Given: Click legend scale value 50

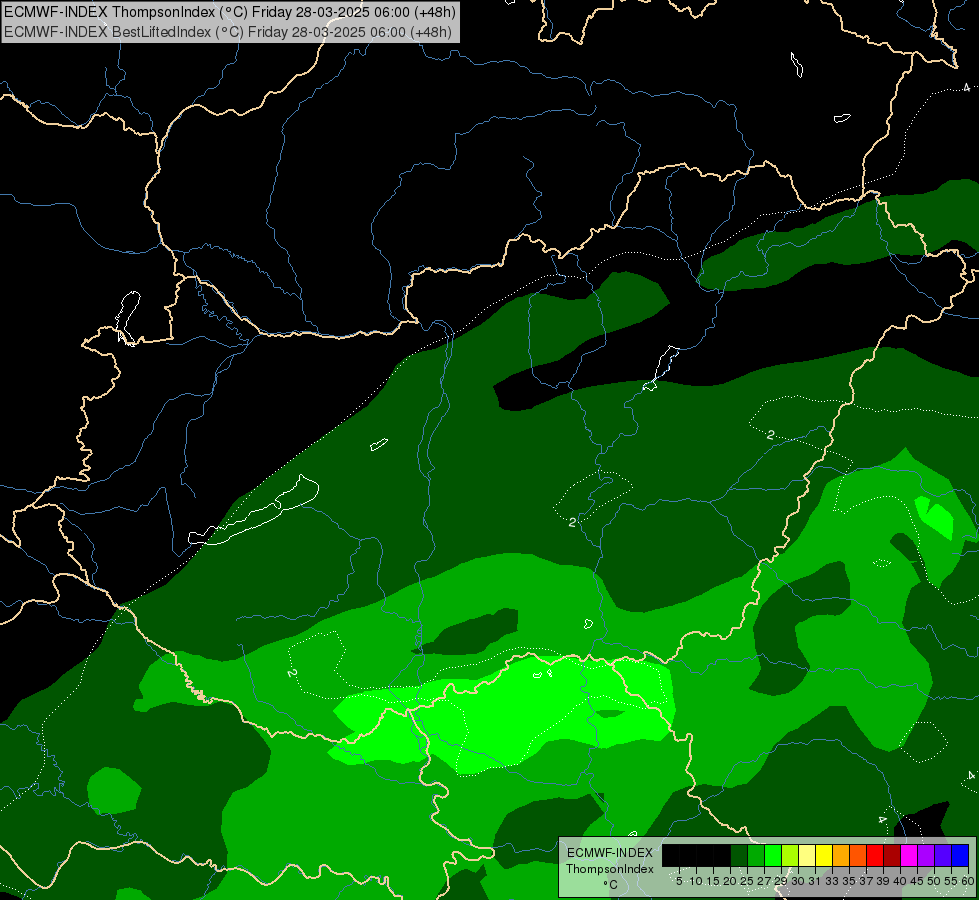Looking at the screenshot, I should 934,881.
